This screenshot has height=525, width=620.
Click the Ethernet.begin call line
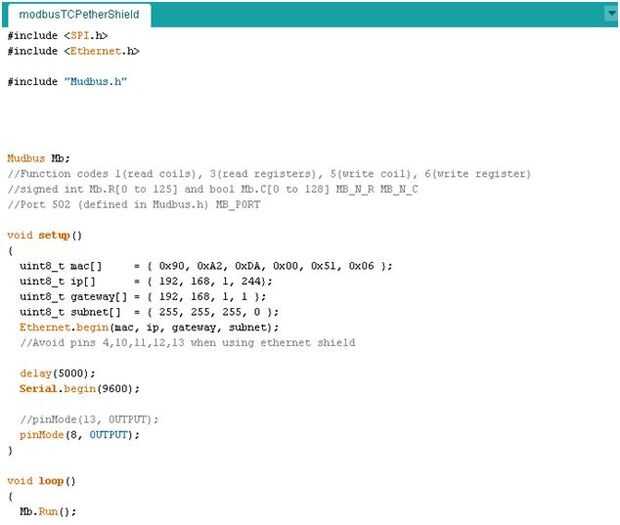(x=149, y=327)
